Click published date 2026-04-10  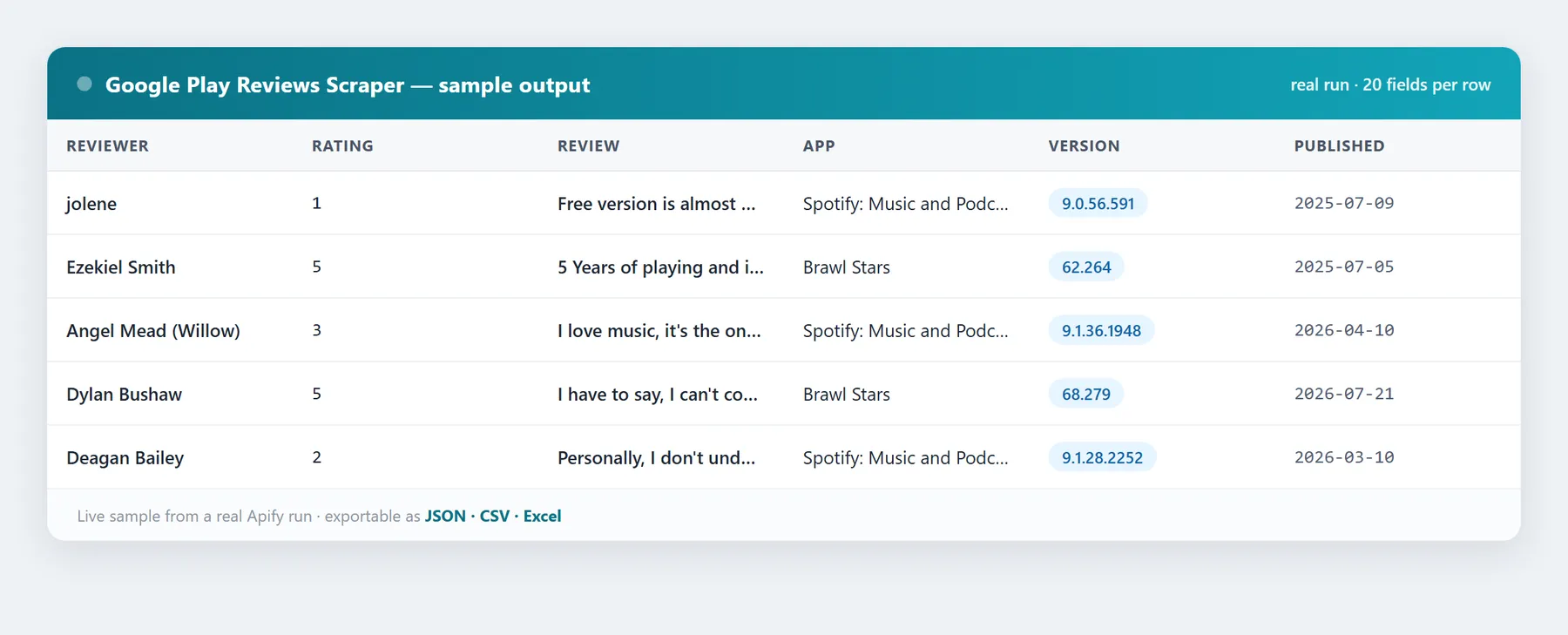(1344, 330)
